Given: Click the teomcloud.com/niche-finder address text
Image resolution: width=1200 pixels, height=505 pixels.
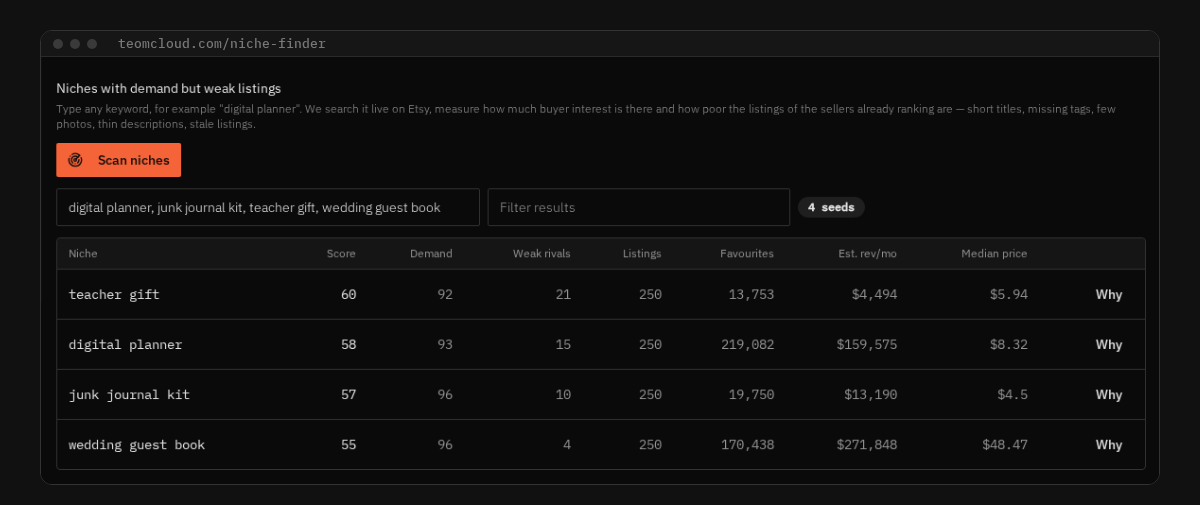Looking at the screenshot, I should pyautogui.click(x=222, y=44).
